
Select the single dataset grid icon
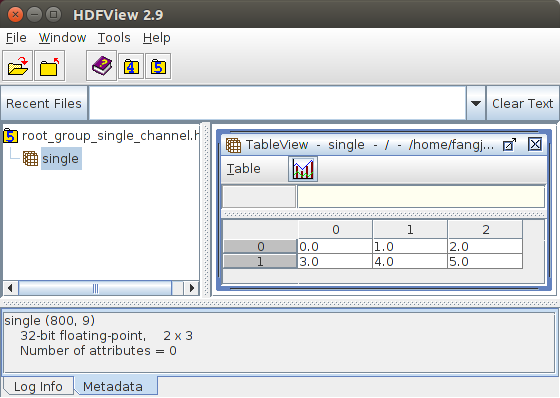30,158
